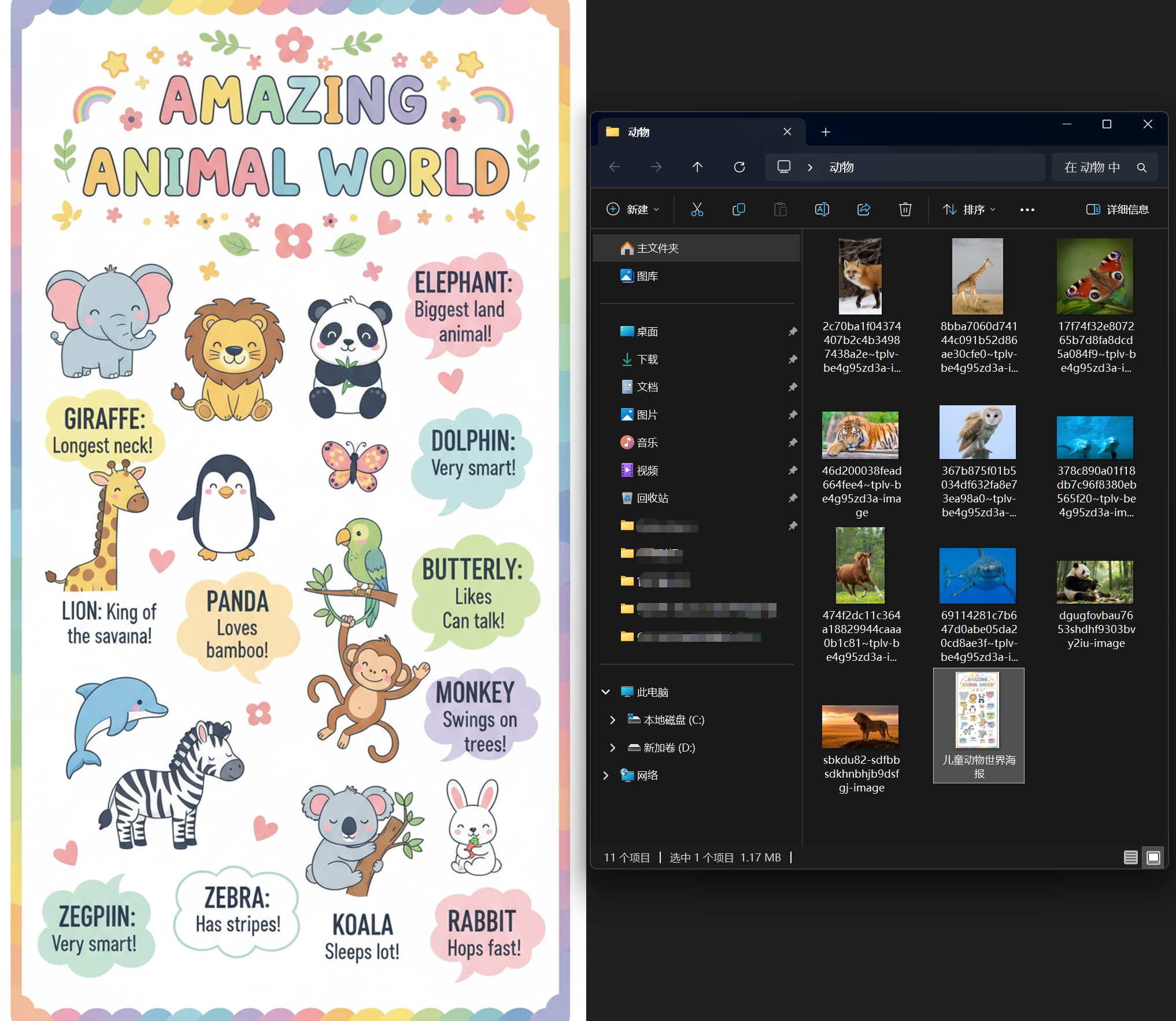Select the tiger image thumbnail

coord(860,435)
